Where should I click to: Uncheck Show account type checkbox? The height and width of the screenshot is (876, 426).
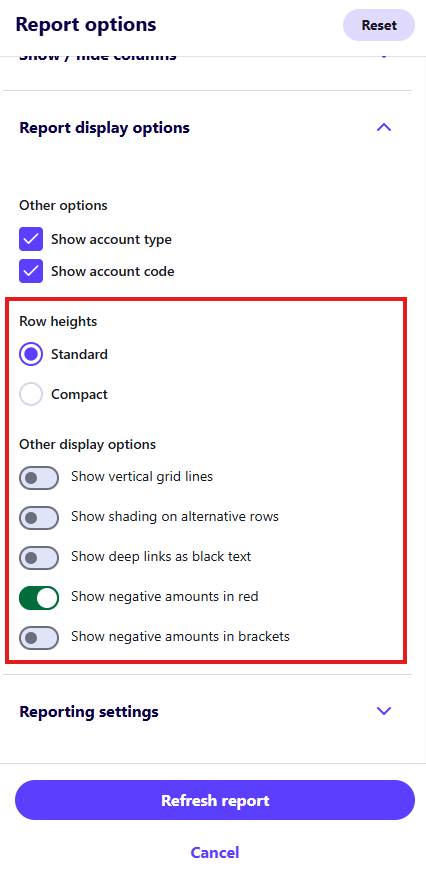[x=31, y=239]
